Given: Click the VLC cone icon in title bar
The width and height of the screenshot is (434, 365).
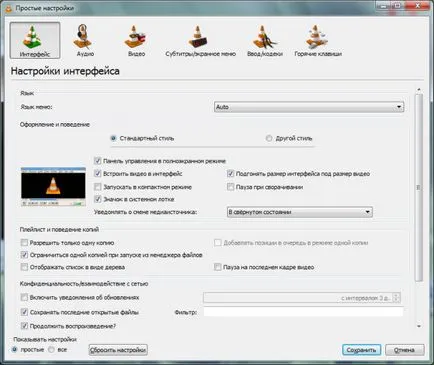Looking at the screenshot, I should (x=8, y=8).
